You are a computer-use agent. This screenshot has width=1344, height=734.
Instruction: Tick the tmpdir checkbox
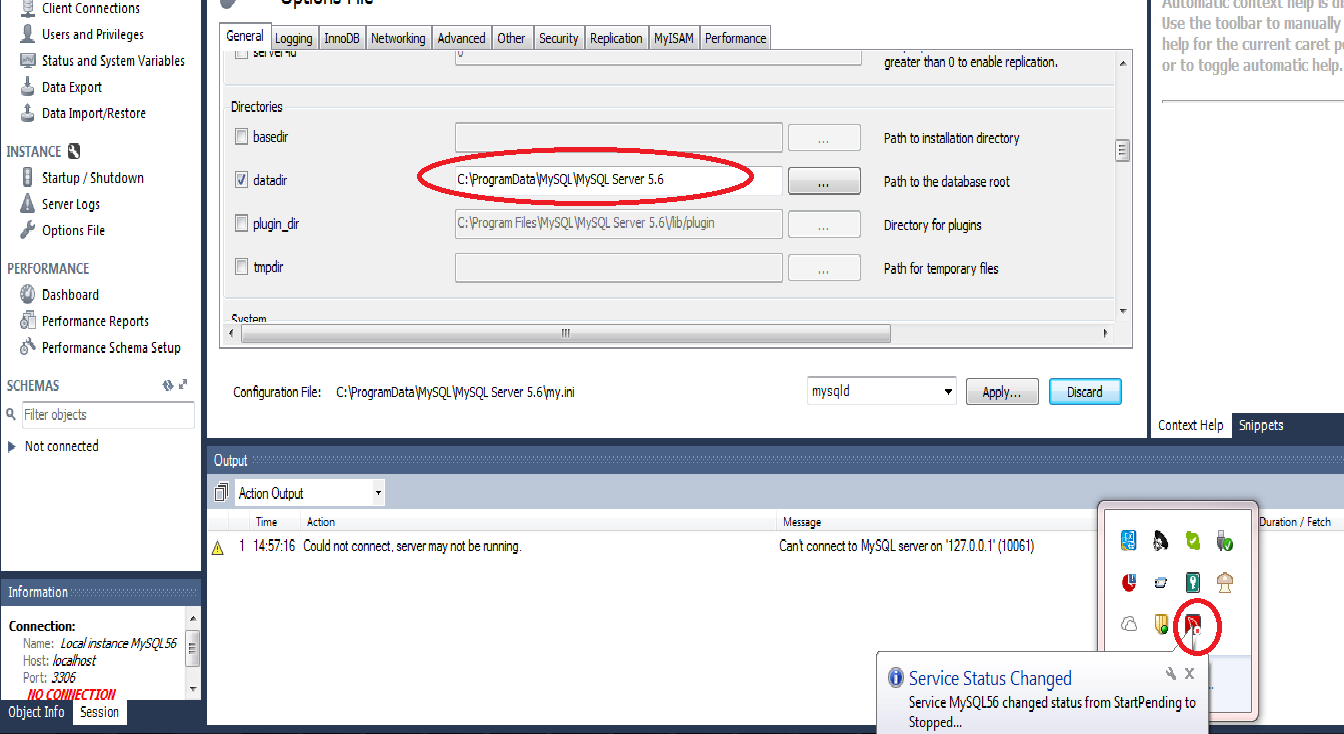click(x=241, y=267)
